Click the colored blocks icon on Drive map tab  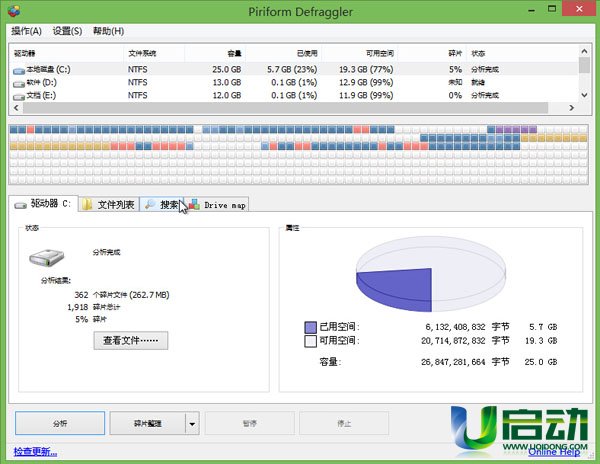coord(194,204)
